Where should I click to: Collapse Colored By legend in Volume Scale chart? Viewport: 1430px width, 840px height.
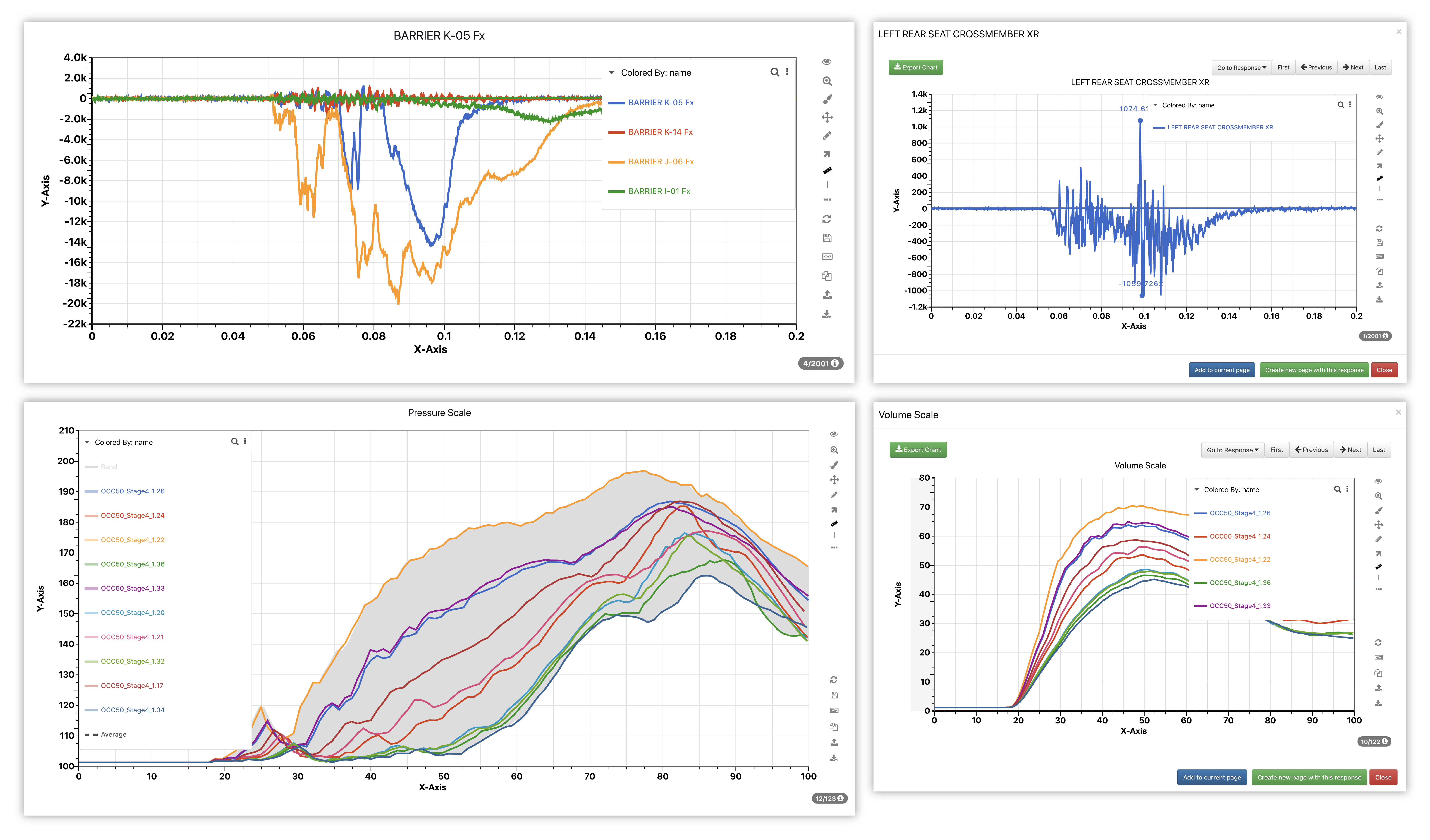pos(1197,489)
